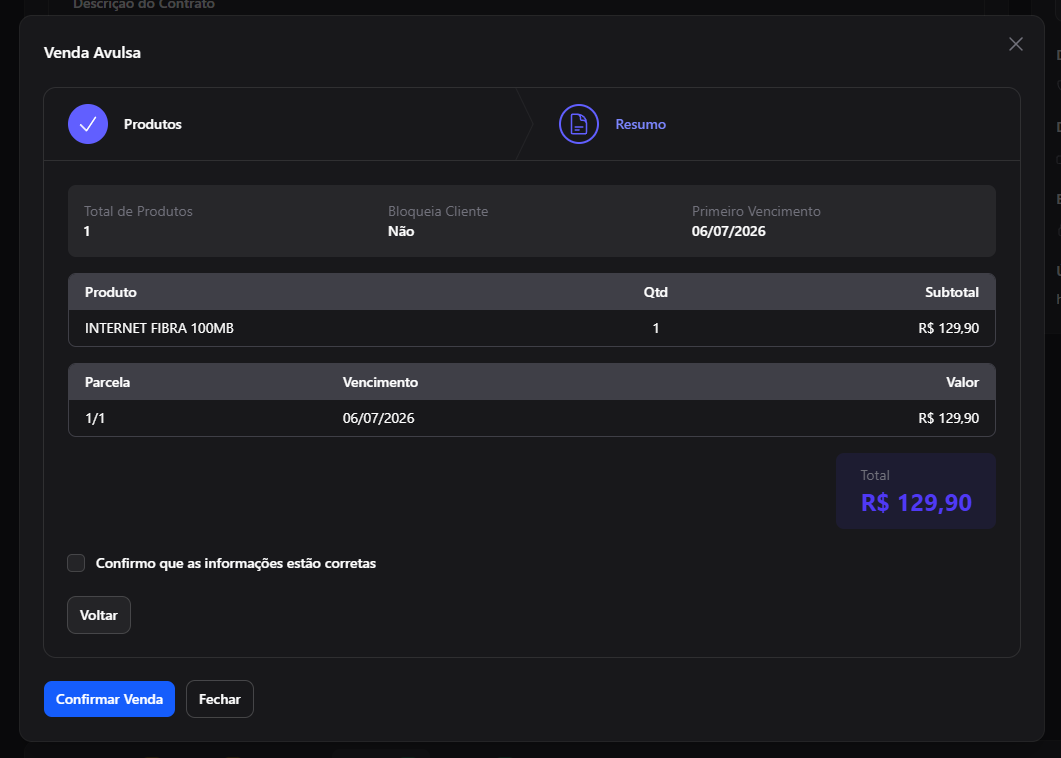Image resolution: width=1061 pixels, height=758 pixels.
Task: Click the Produto column header
Action: [x=111, y=292]
